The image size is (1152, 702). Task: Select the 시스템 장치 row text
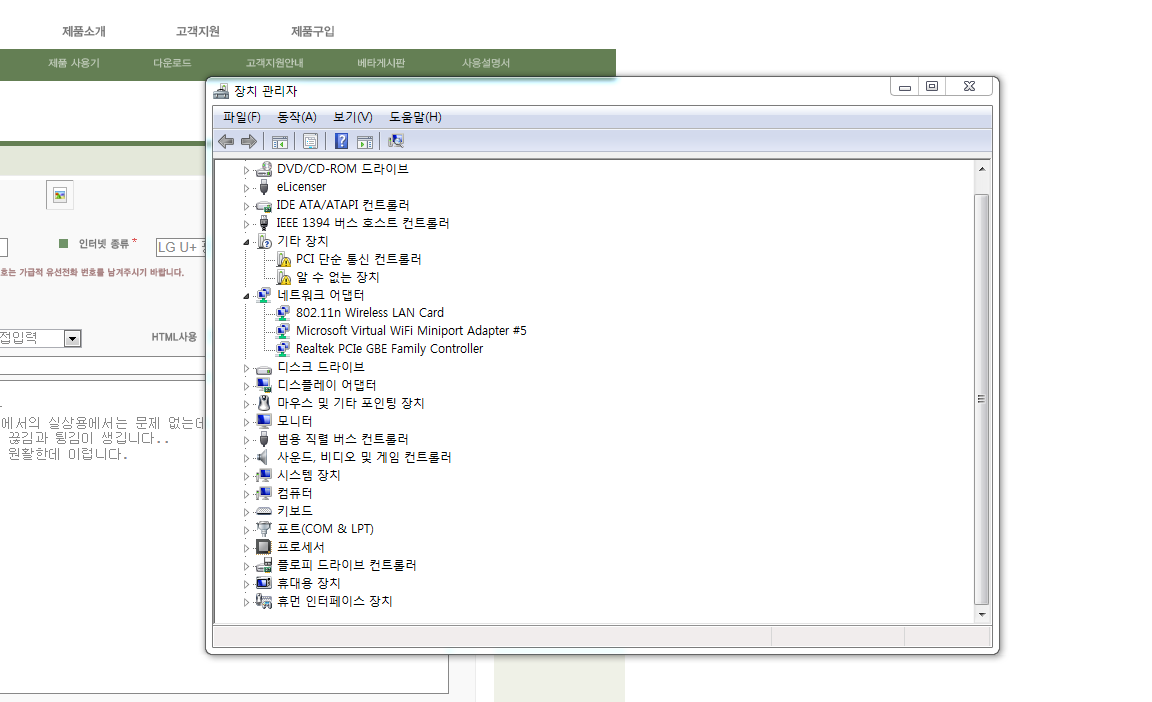pyautogui.click(x=309, y=476)
